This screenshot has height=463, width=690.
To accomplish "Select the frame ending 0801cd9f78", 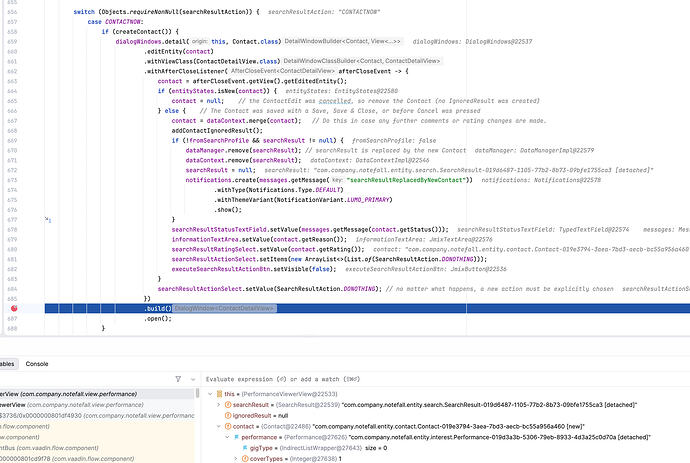I will coord(97,459).
